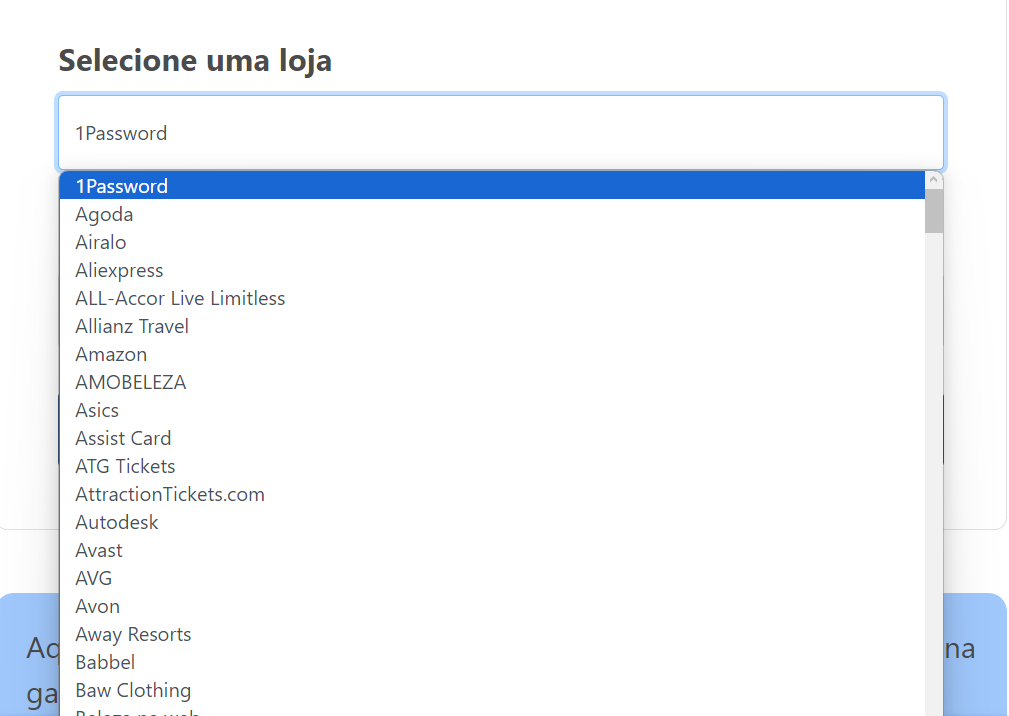Image resolution: width=1009 pixels, height=716 pixels.
Task: Pick Babbel from the list
Action: pyautogui.click(x=105, y=662)
